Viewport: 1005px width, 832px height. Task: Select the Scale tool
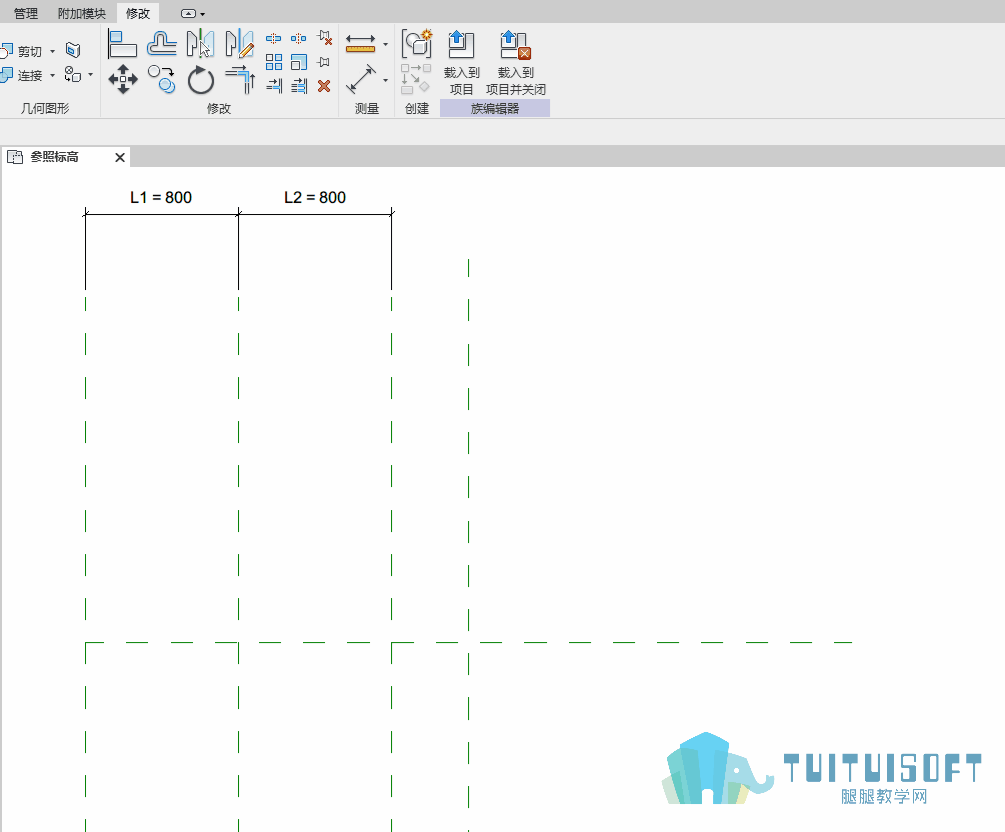299,62
